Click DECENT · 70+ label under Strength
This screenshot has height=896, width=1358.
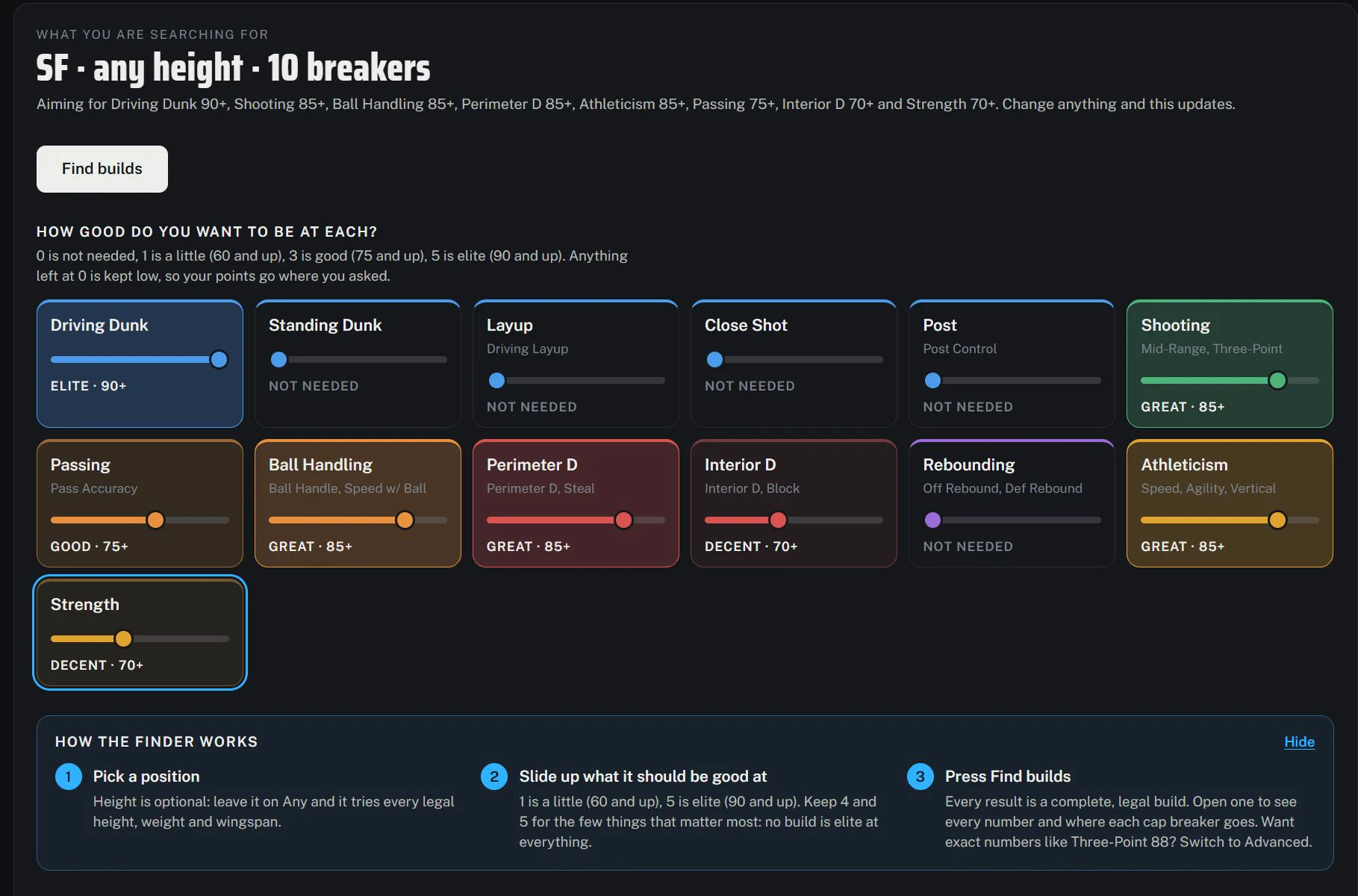point(96,665)
